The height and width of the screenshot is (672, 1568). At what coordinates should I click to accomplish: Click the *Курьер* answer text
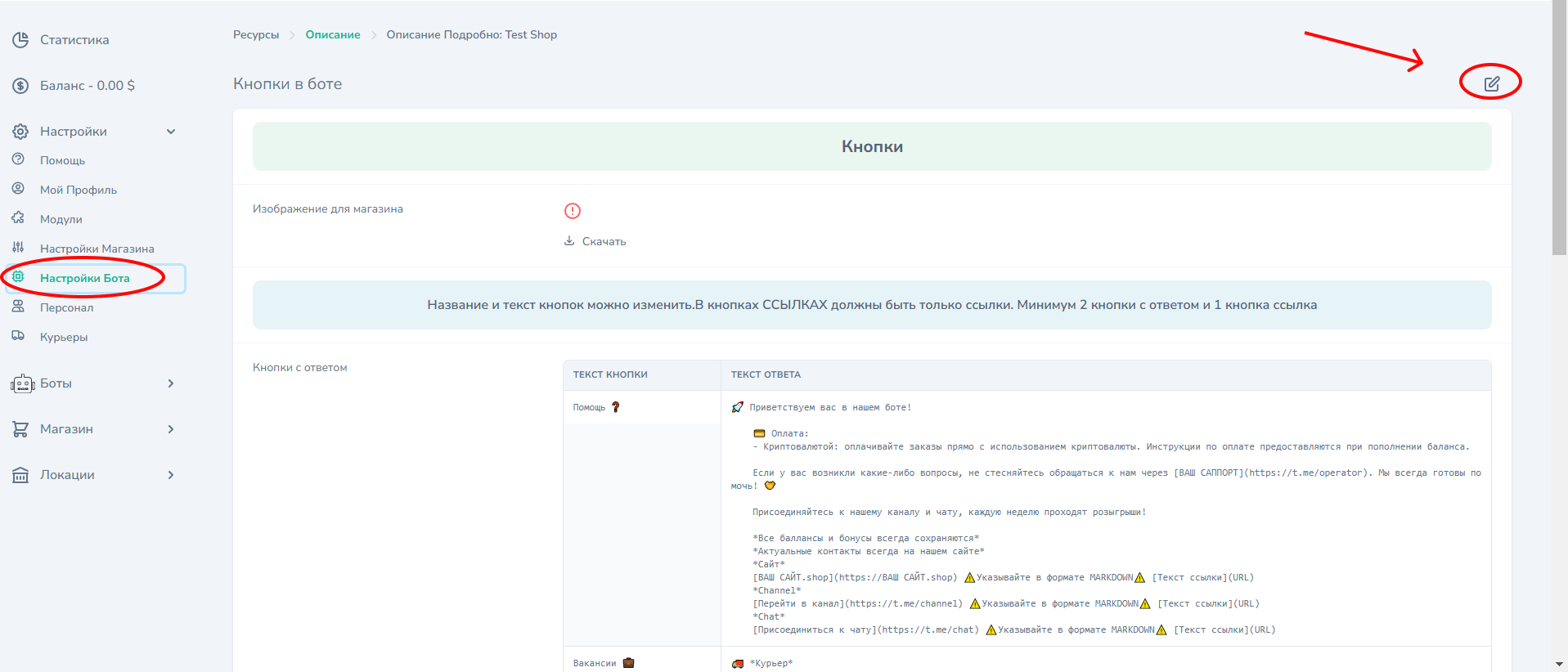coord(771,663)
